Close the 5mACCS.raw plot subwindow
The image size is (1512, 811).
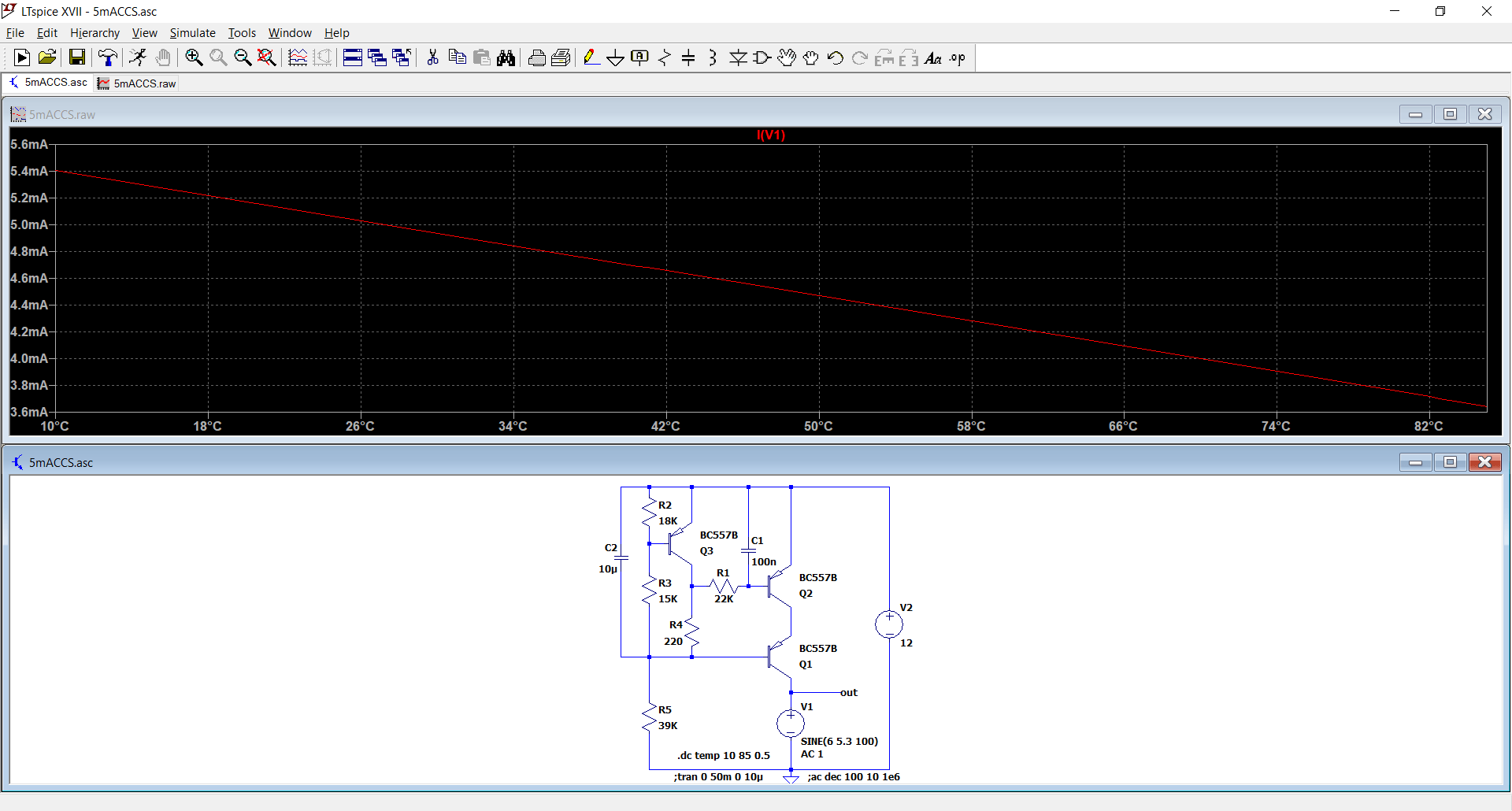pos(1484,114)
